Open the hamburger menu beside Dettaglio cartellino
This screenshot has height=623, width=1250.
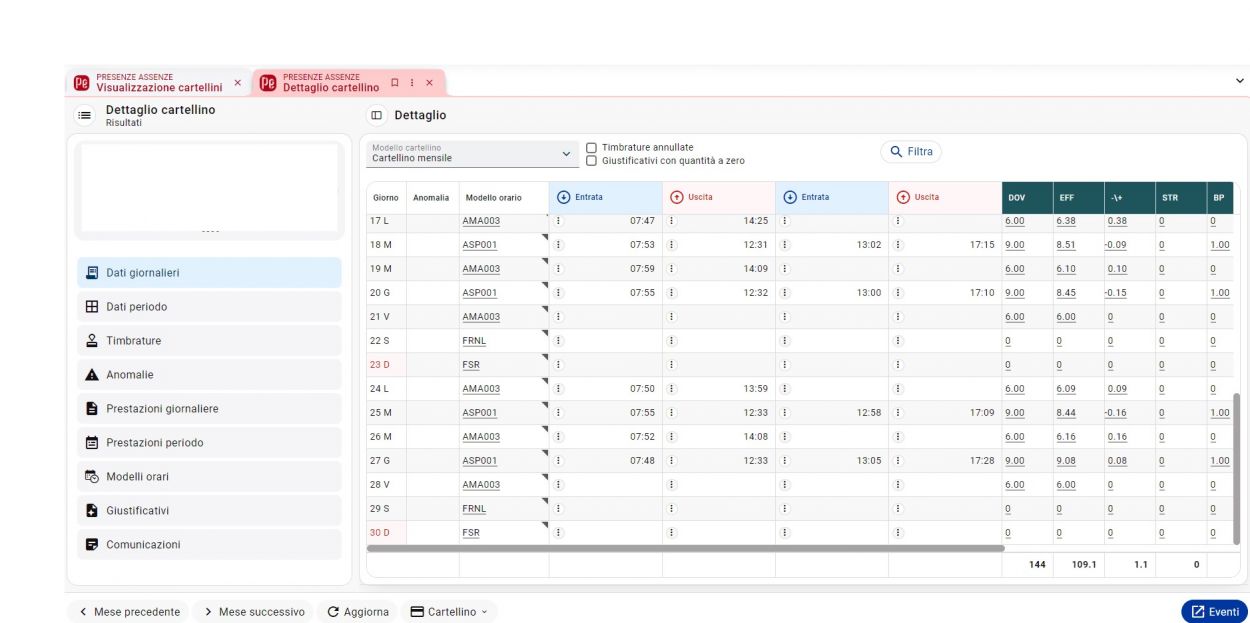tap(85, 115)
